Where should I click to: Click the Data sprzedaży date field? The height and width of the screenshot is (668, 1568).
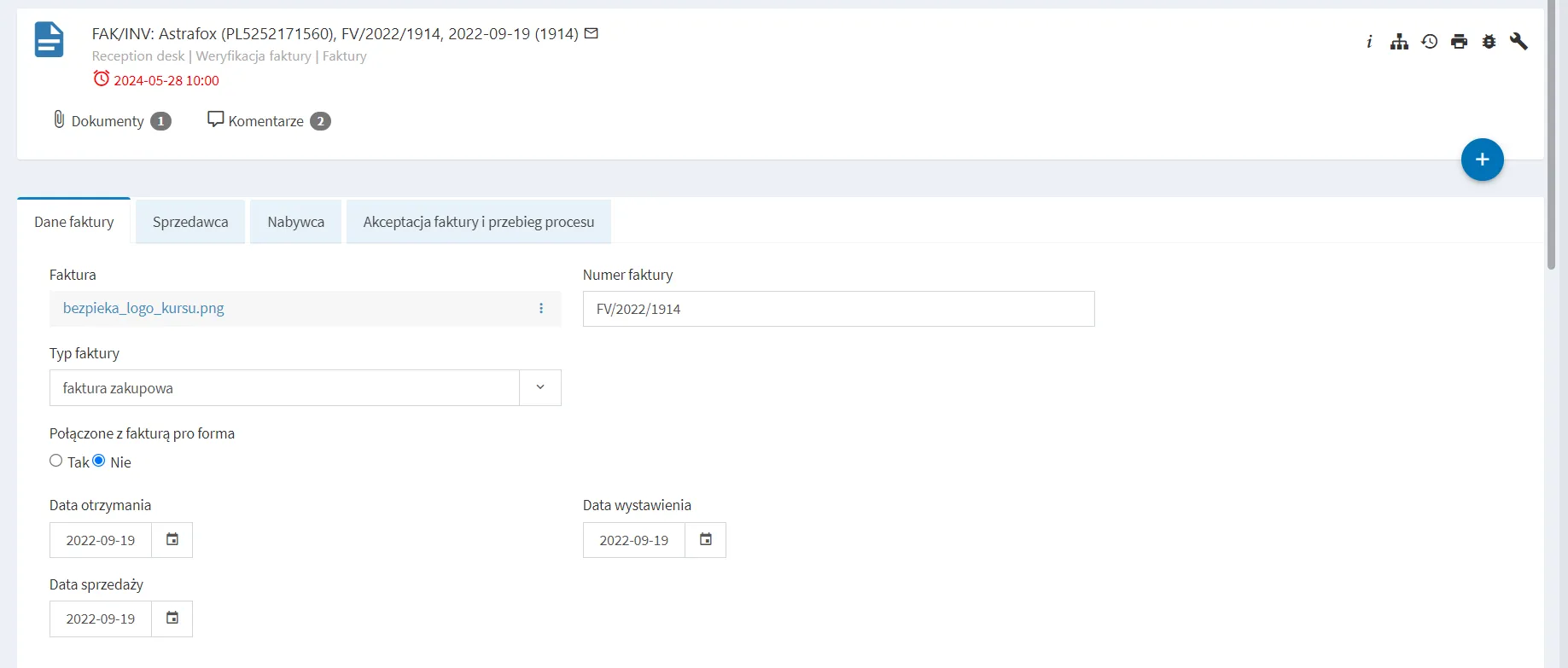(x=101, y=619)
